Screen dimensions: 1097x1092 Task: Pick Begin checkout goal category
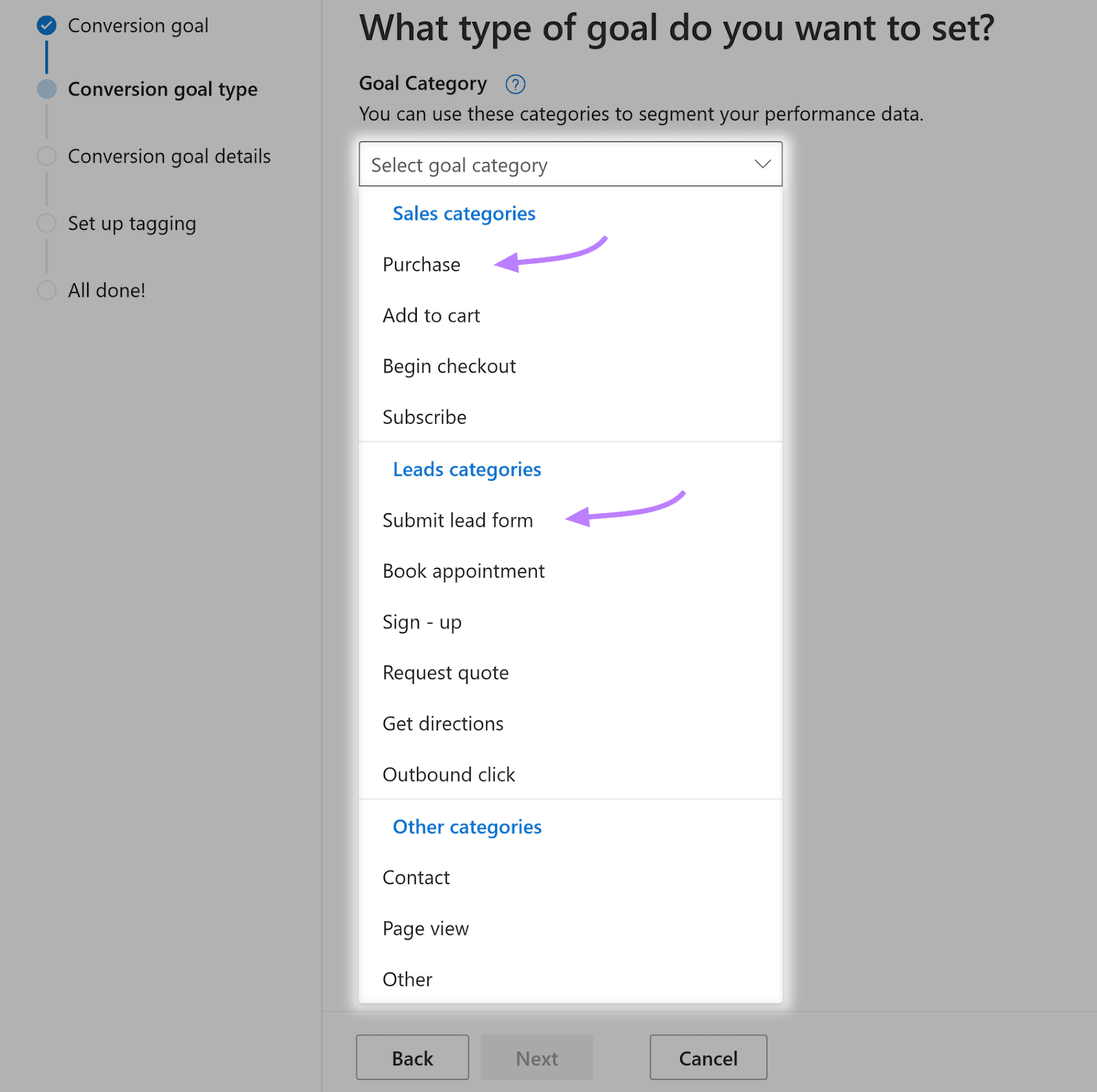[x=449, y=366]
